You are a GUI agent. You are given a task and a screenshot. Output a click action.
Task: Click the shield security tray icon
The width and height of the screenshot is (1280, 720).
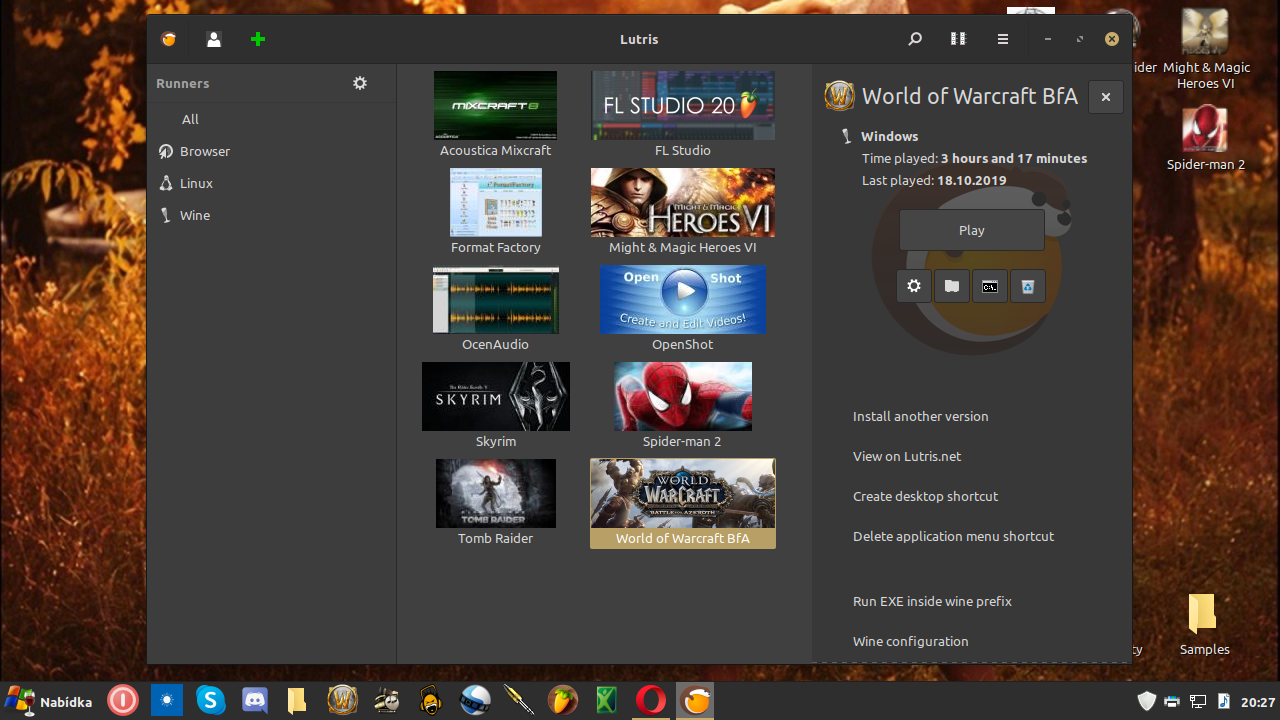pyautogui.click(x=1147, y=702)
